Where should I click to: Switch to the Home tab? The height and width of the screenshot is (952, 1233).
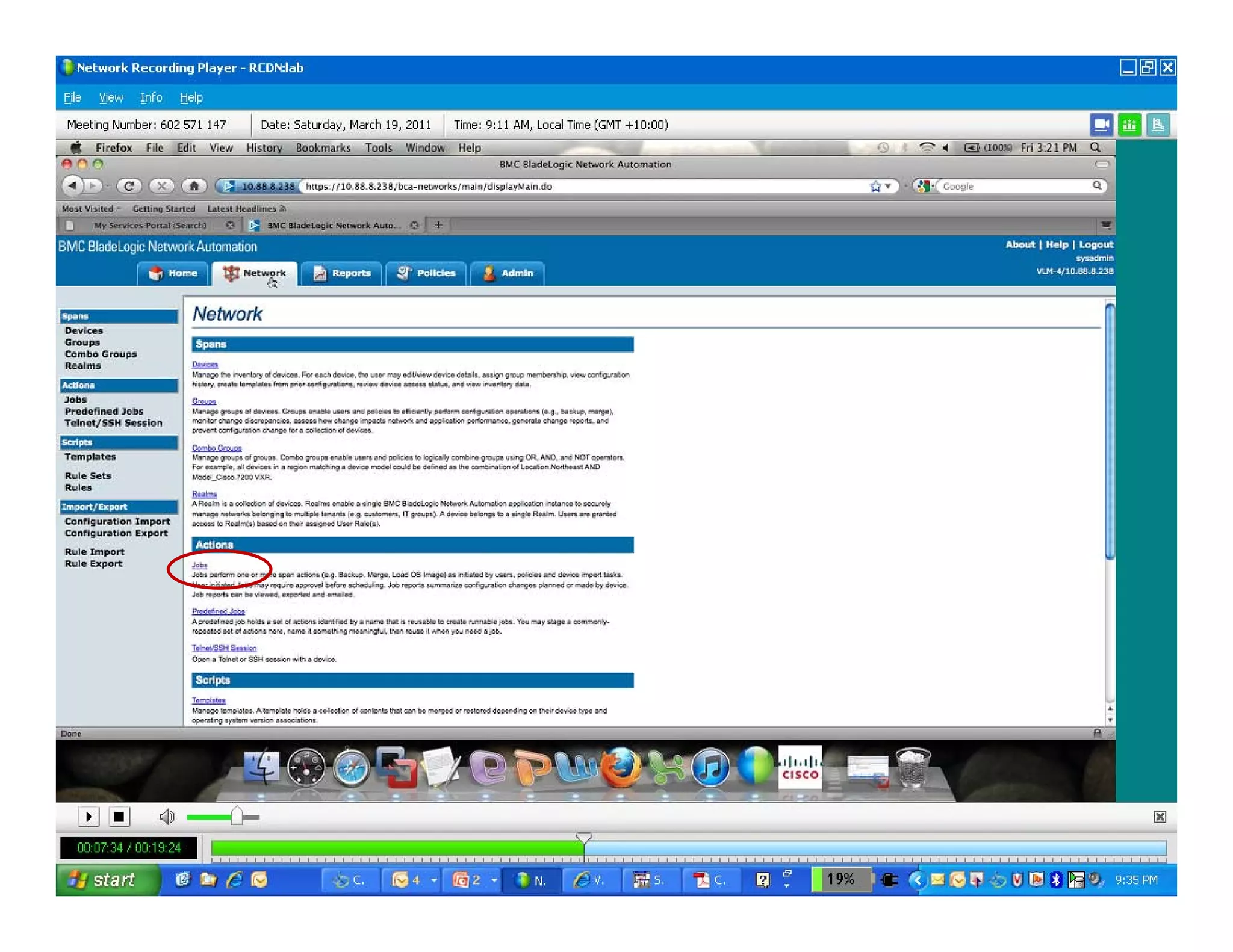[x=173, y=273]
